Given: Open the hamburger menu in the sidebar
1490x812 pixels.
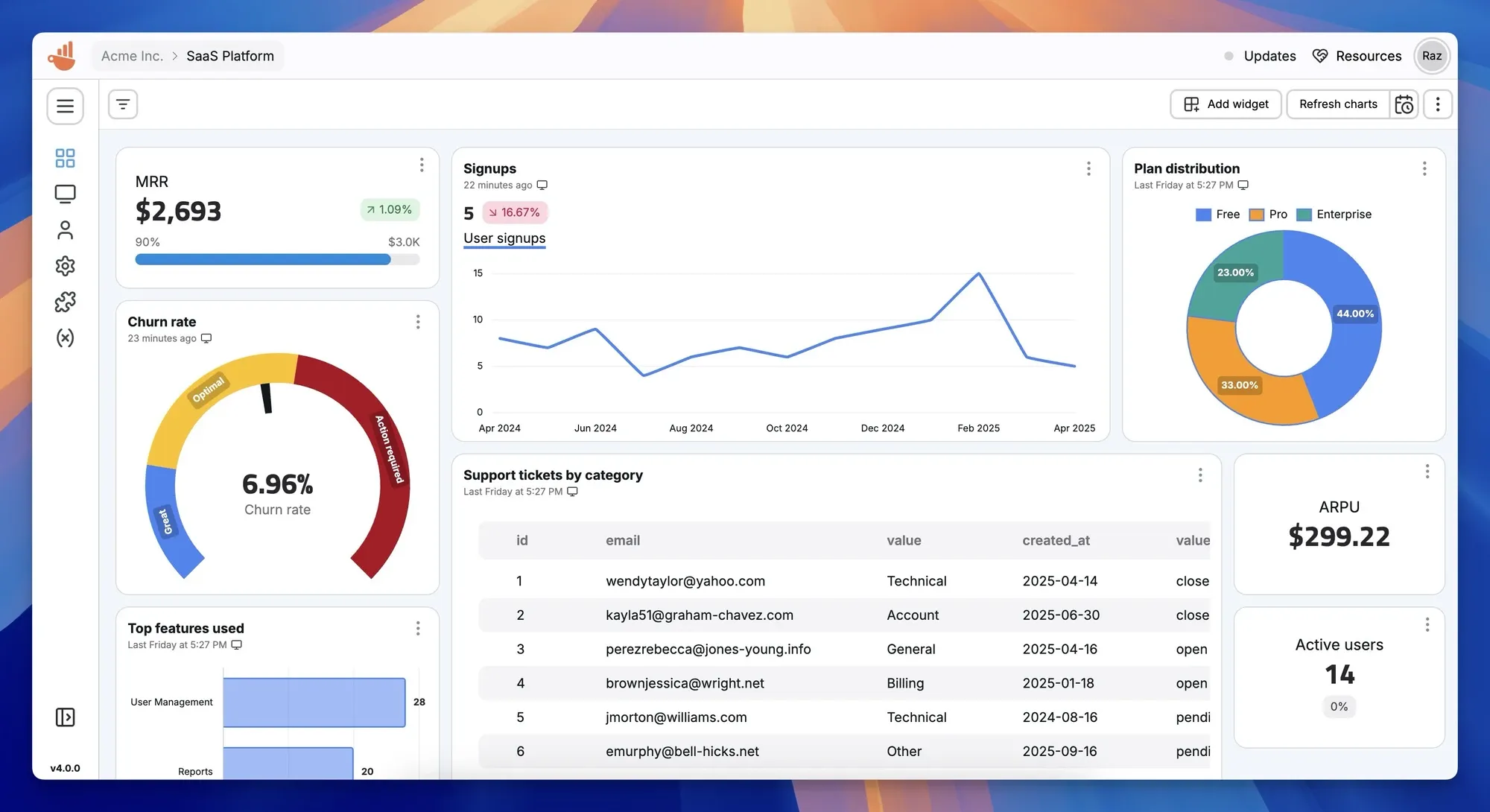Looking at the screenshot, I should pos(66,106).
